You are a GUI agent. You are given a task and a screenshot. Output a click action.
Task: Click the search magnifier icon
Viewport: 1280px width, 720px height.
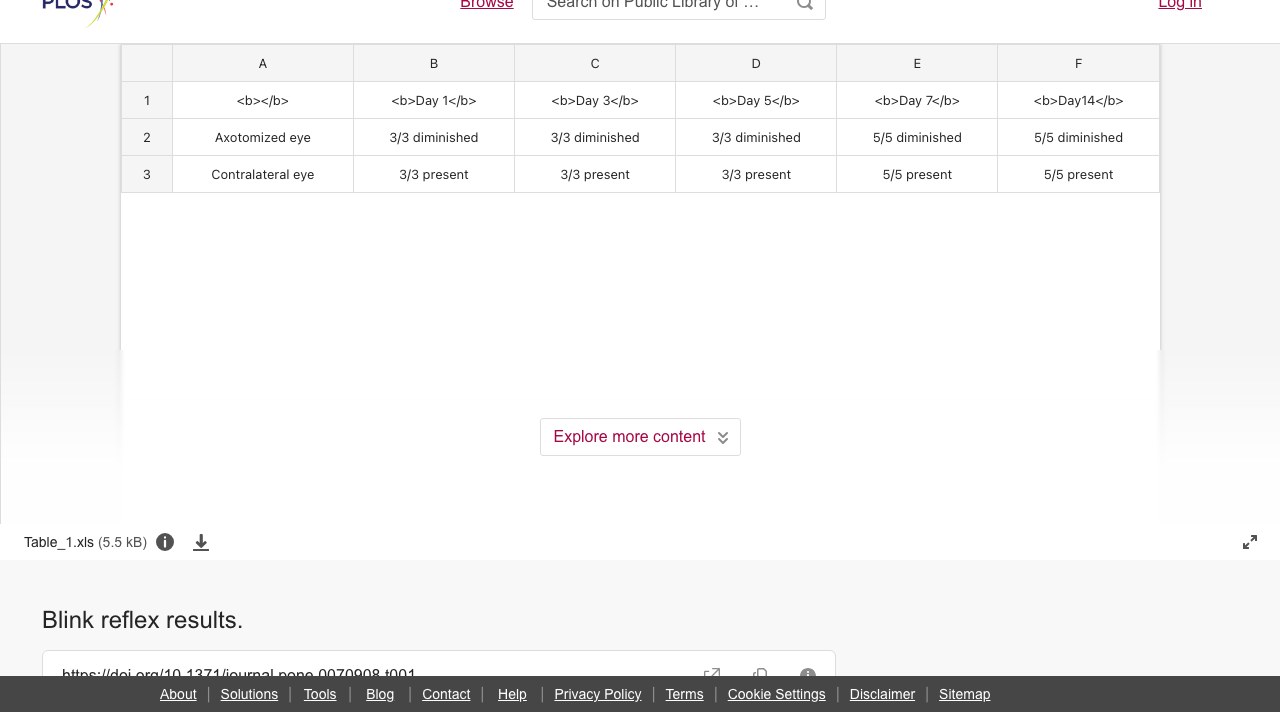pyautogui.click(x=805, y=4)
